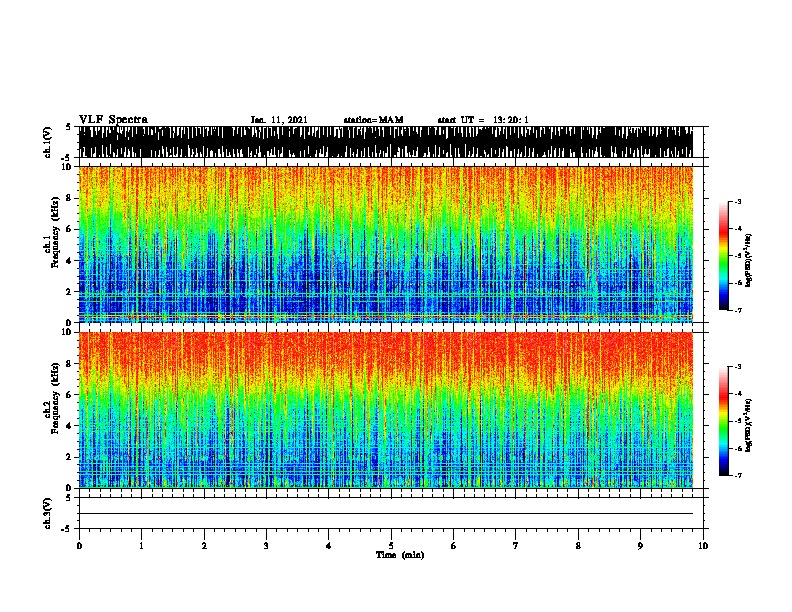Click time axis tick label "8"
The width and height of the screenshot is (792, 612).
pyautogui.click(x=578, y=546)
